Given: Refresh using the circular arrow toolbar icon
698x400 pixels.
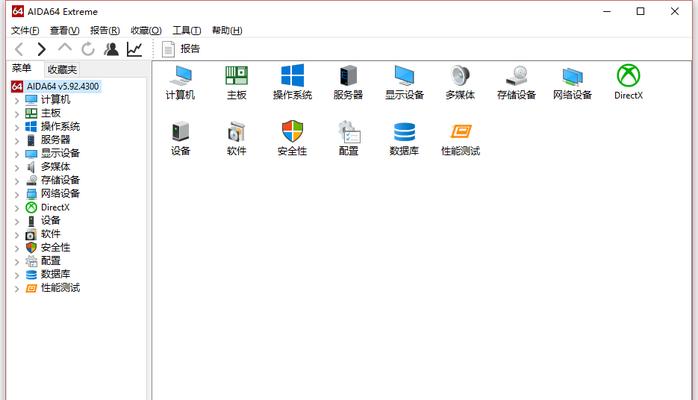Looking at the screenshot, I should pos(88,49).
